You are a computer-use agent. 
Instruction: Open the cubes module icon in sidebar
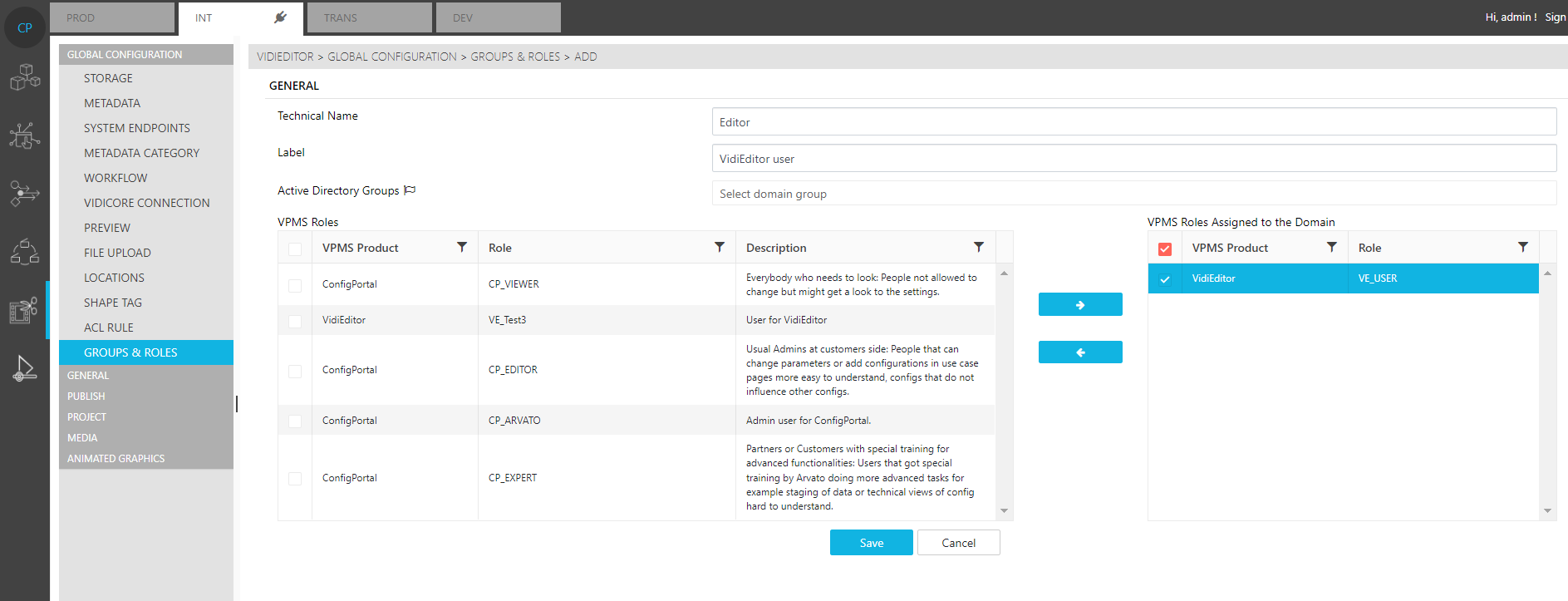[25, 77]
